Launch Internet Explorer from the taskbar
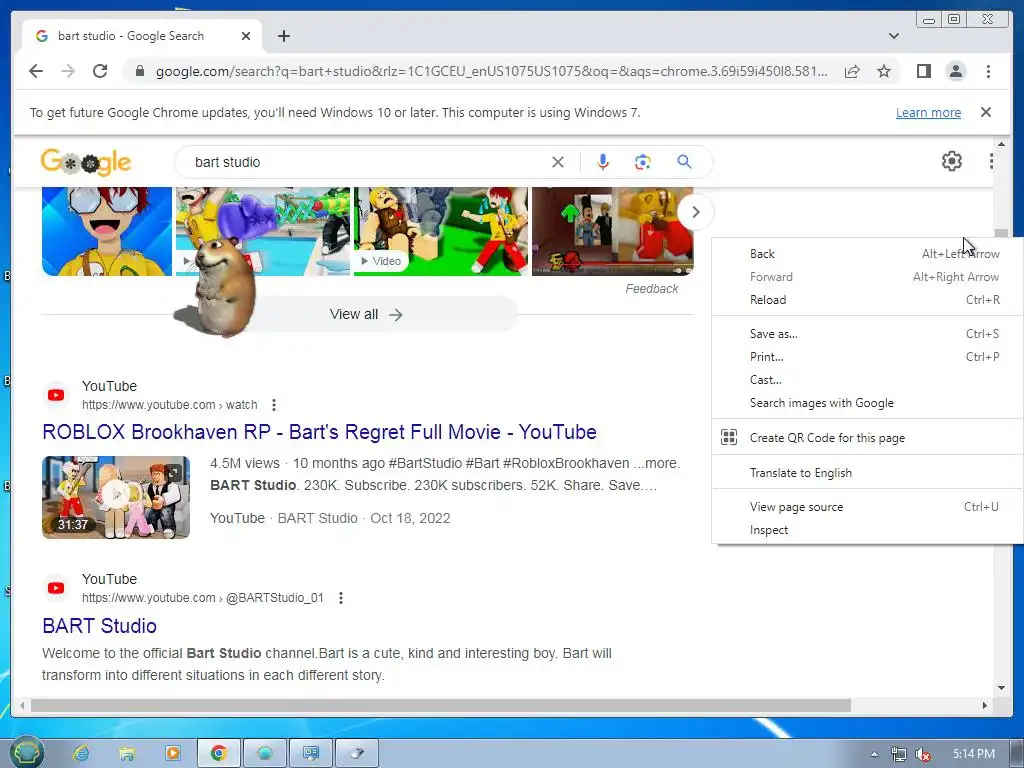The width and height of the screenshot is (1024, 768). 81,754
